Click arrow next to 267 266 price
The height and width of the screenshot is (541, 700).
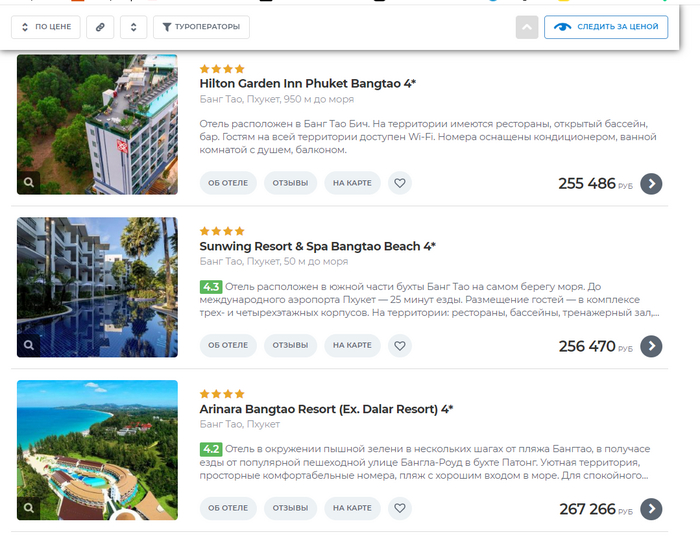pyautogui.click(x=651, y=509)
